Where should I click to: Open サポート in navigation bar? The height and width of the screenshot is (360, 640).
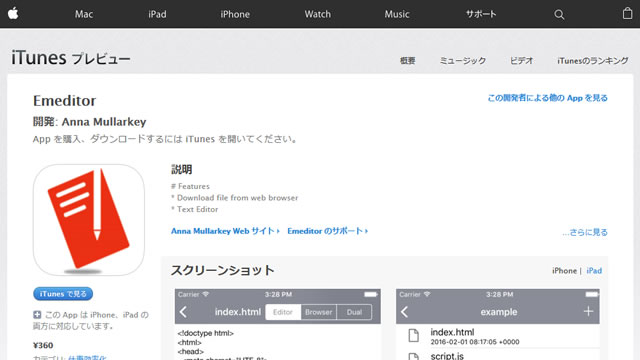click(481, 14)
